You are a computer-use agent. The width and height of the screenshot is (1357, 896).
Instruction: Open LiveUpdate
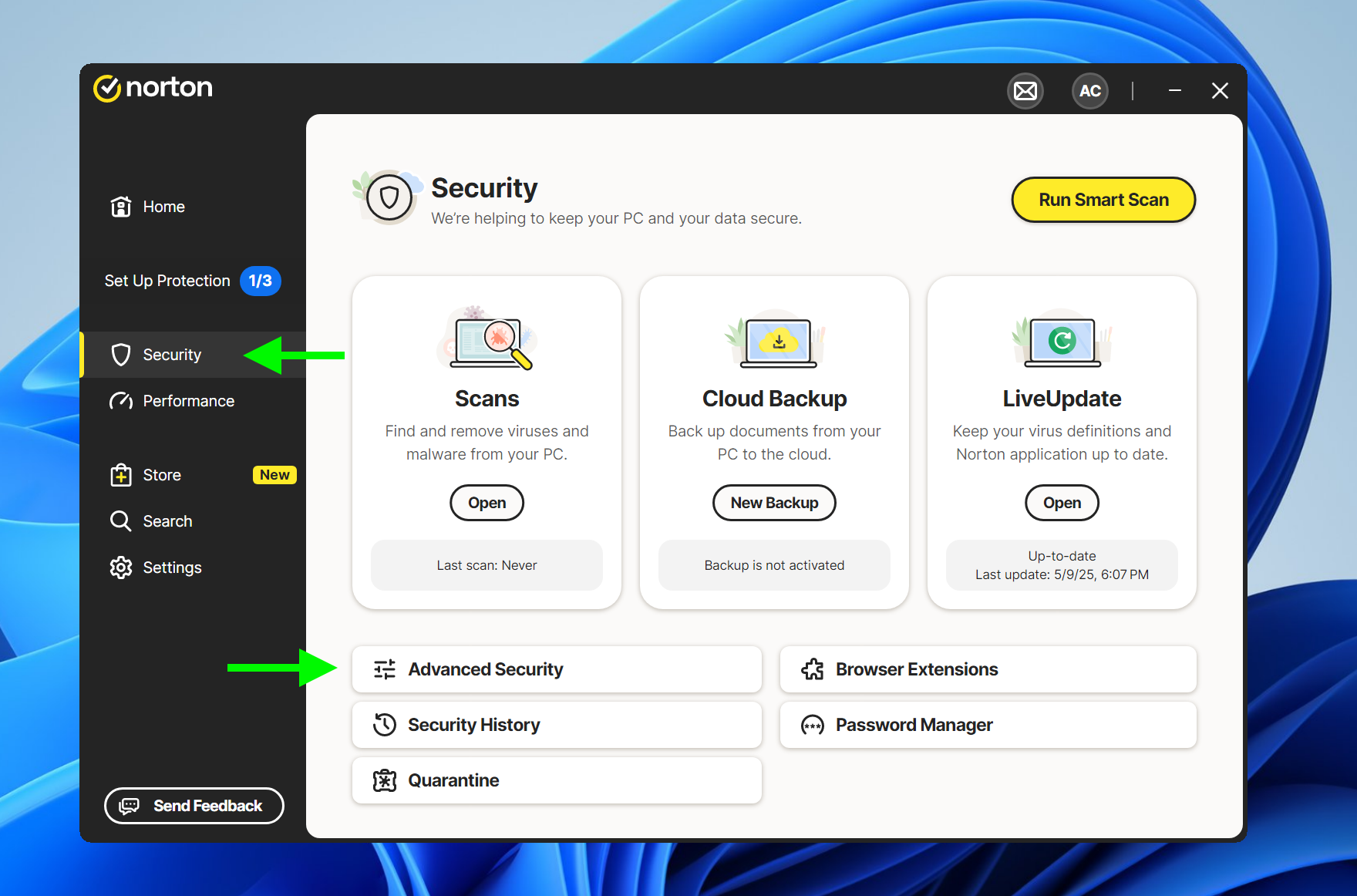point(1062,503)
